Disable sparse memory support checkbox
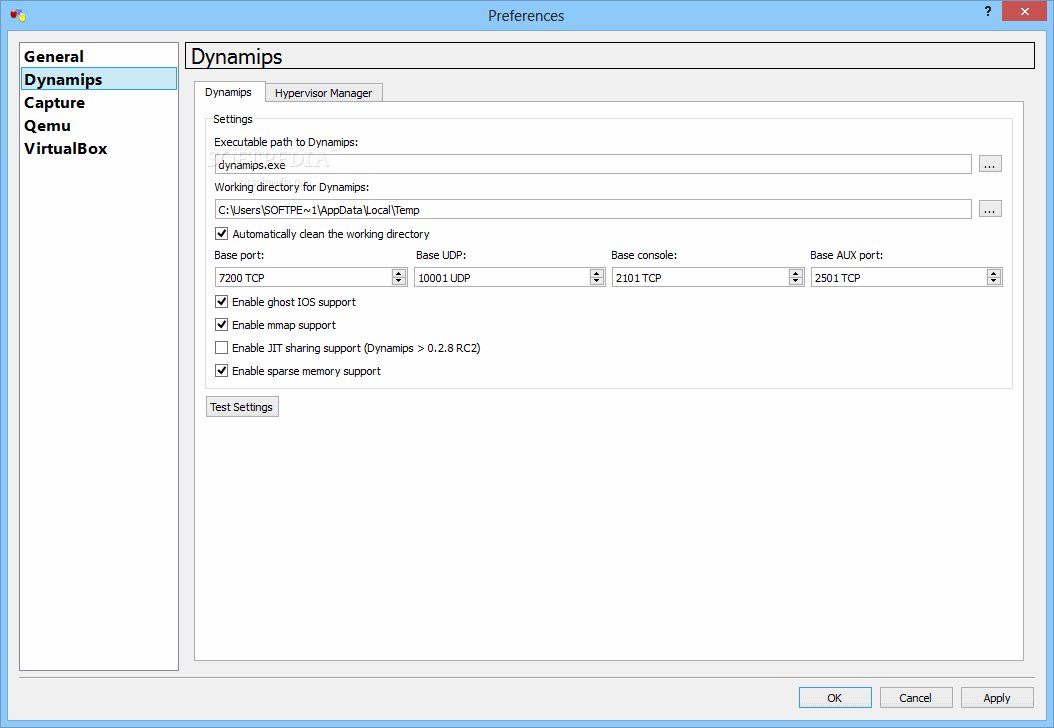 221,370
